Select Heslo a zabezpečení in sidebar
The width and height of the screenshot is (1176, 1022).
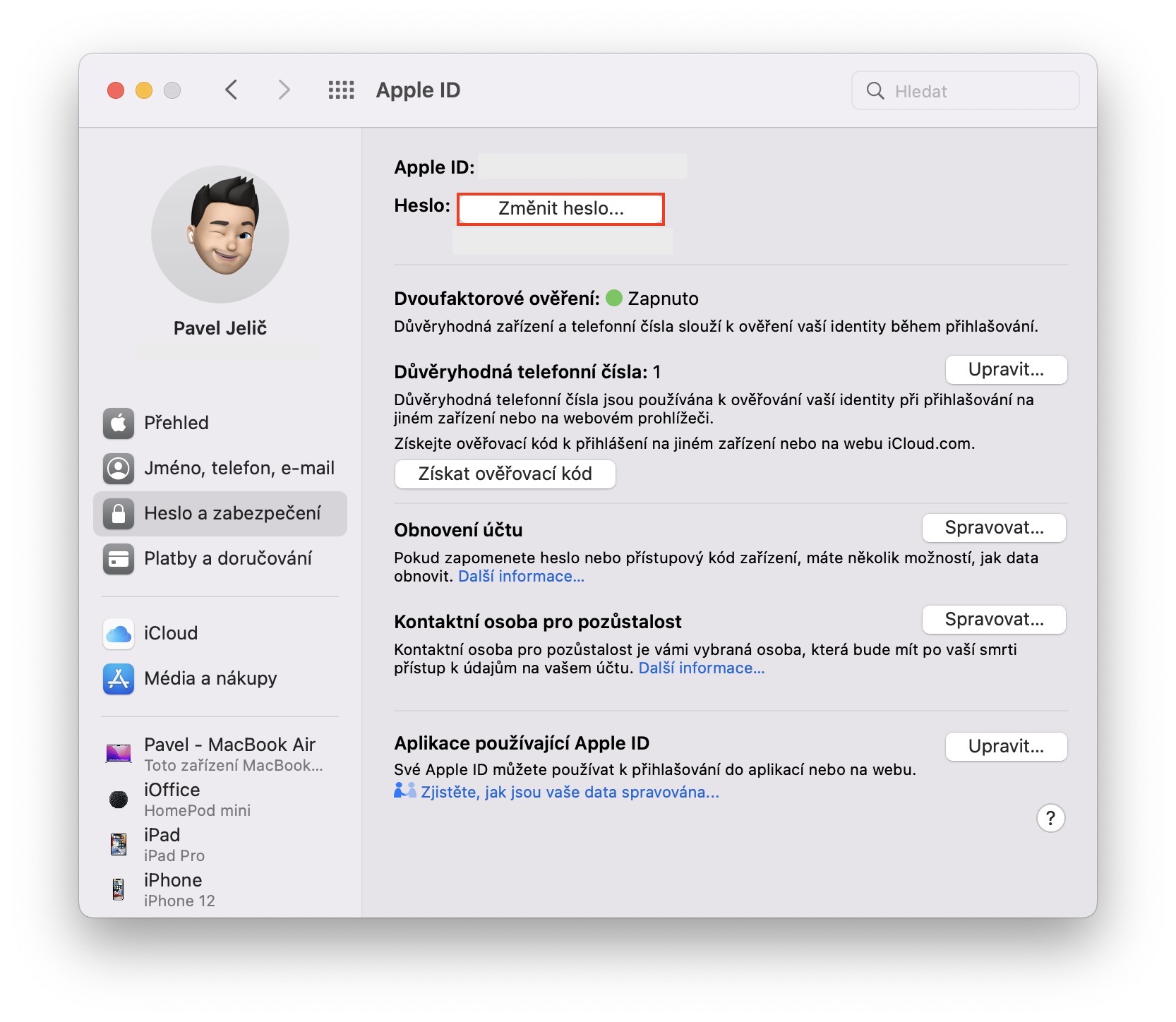[x=220, y=514]
